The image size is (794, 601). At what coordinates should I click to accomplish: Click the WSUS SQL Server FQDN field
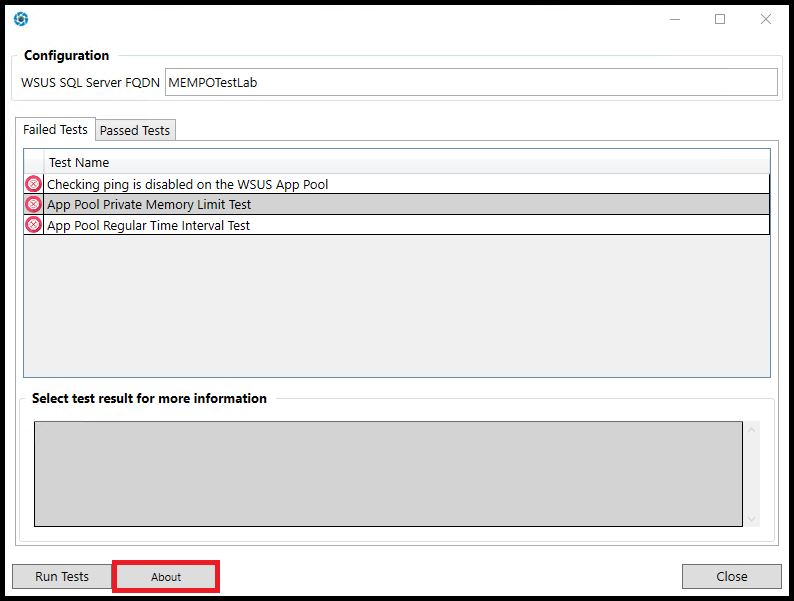[470, 82]
